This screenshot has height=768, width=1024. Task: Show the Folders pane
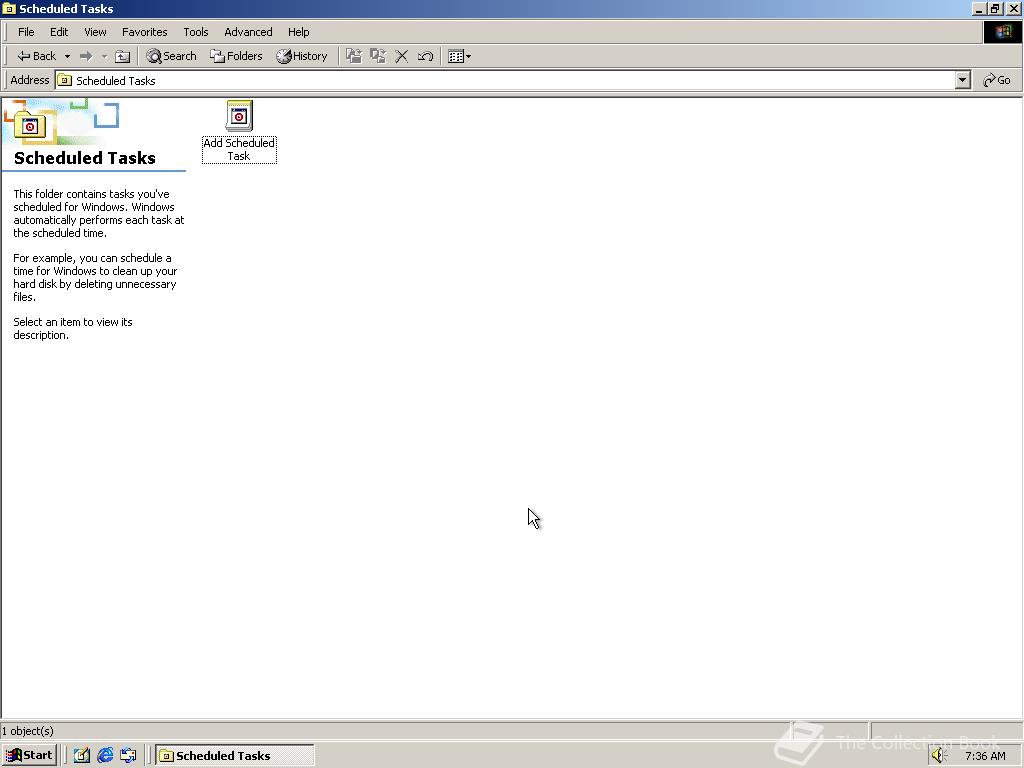(236, 56)
